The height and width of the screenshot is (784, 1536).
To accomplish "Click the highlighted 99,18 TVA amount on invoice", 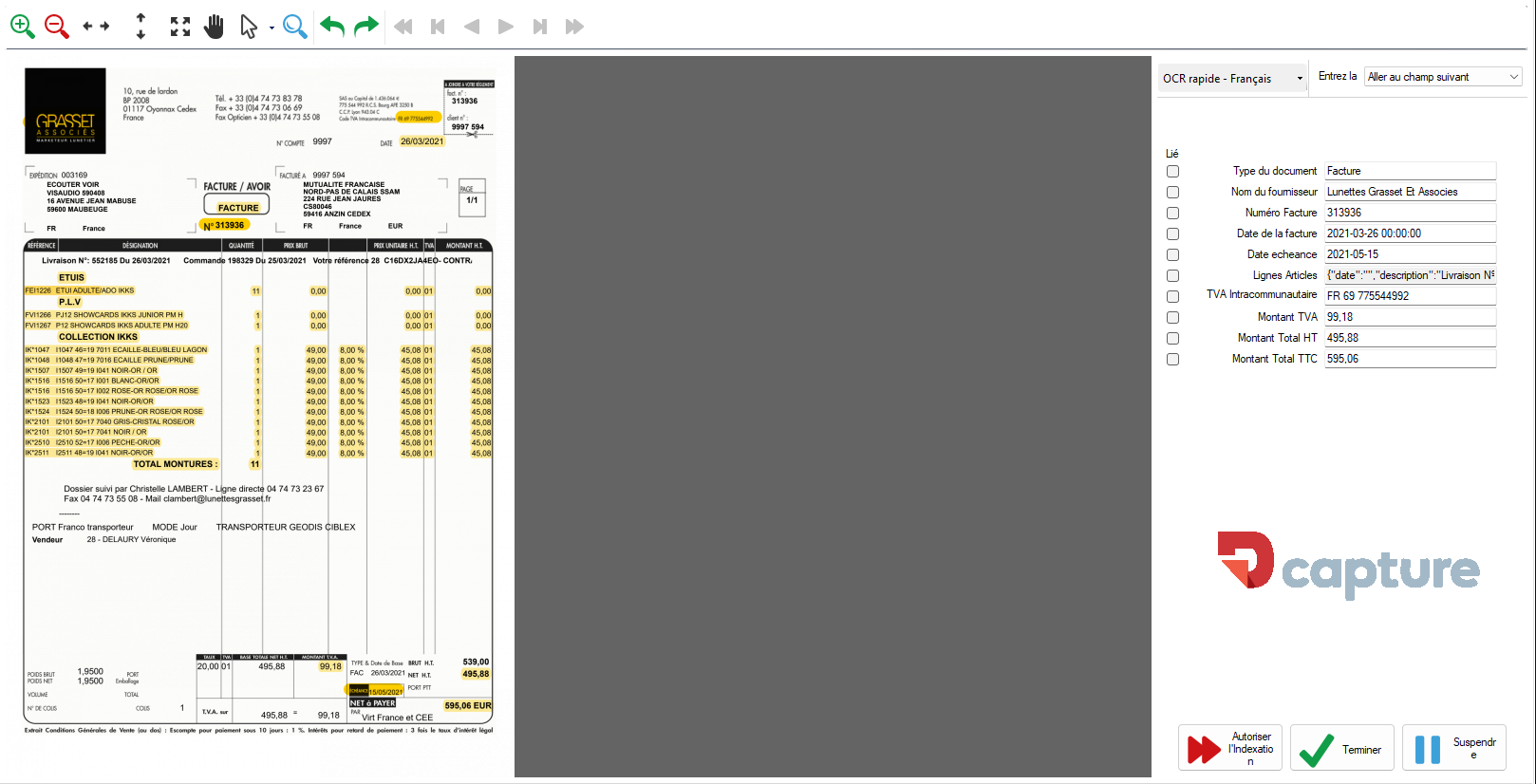I will tap(330, 666).
